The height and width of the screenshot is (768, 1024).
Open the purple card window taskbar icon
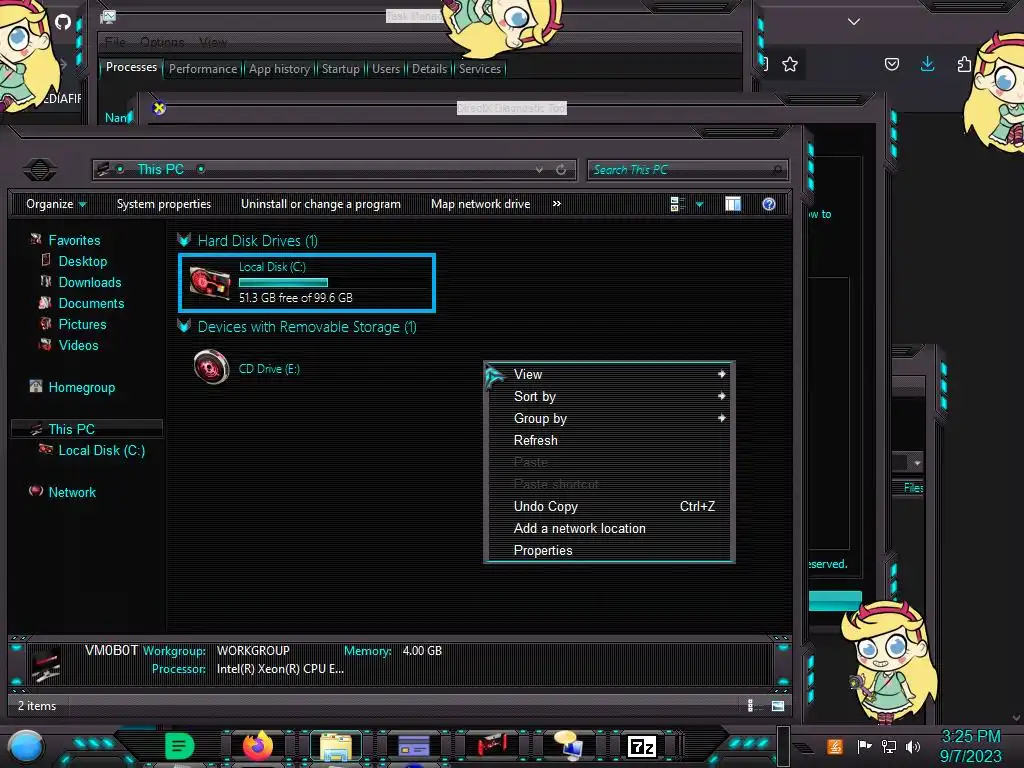413,746
